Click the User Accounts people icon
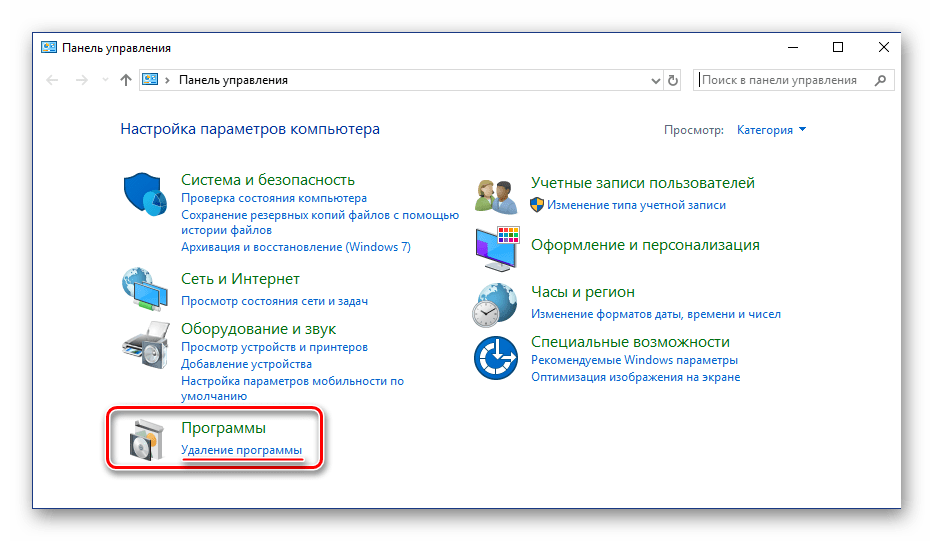This screenshot has width=933, height=541. (496, 194)
